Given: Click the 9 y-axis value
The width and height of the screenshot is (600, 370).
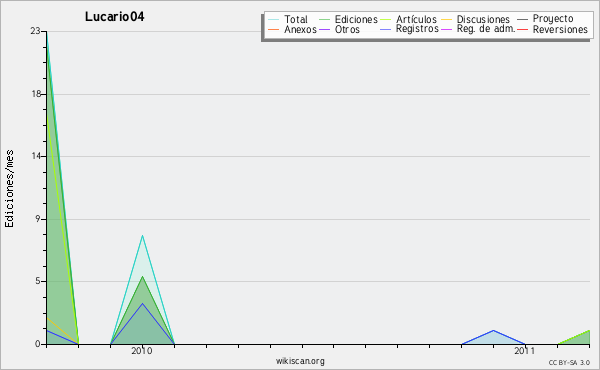Looking at the screenshot, I should pyautogui.click(x=38, y=219).
